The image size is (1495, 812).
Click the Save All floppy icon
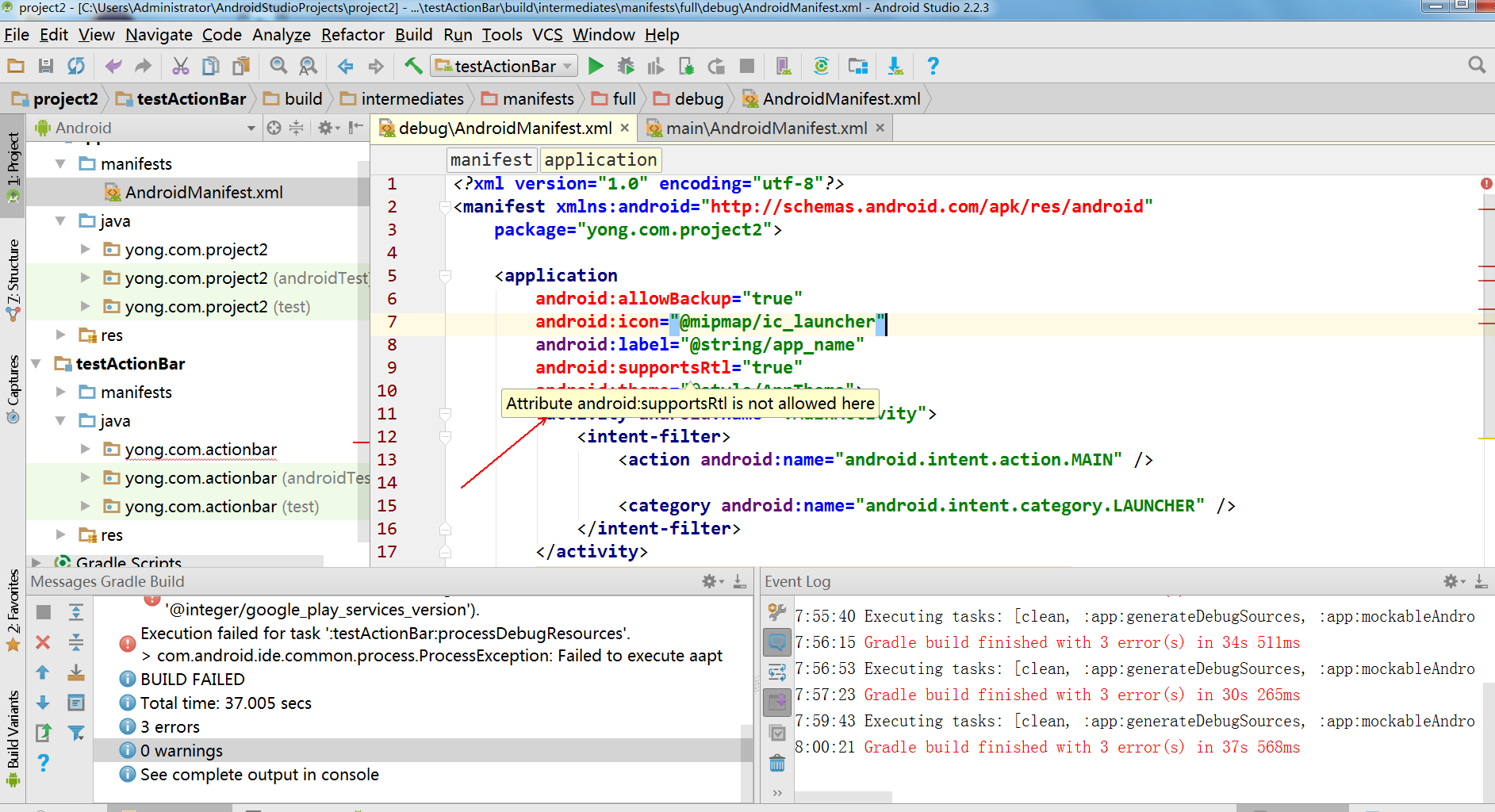tap(46, 66)
